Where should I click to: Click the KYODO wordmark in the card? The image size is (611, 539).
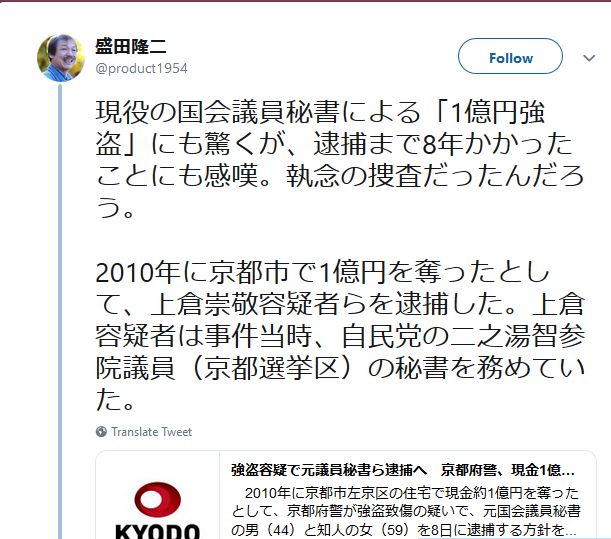[157, 532]
